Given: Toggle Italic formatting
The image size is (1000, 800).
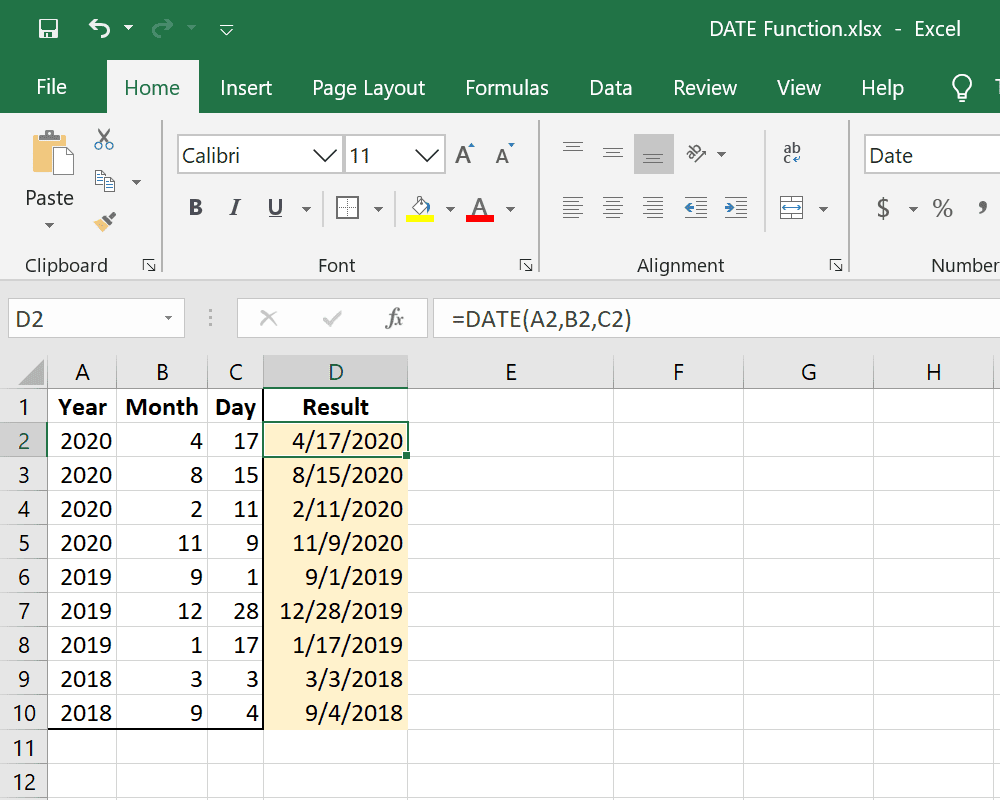Looking at the screenshot, I should (x=235, y=207).
